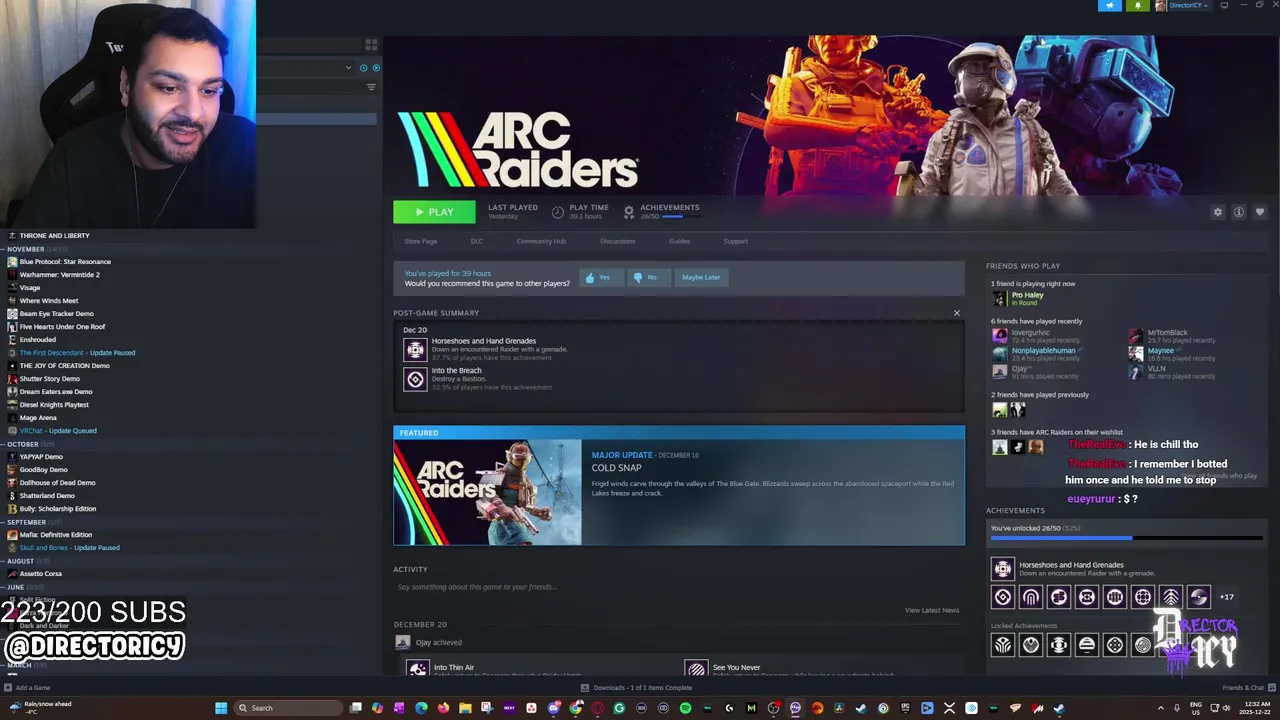The image size is (1280, 720).
Task: Open Horseshoes and Hand Grenades icon in Achievements panel
Action: point(1002,568)
